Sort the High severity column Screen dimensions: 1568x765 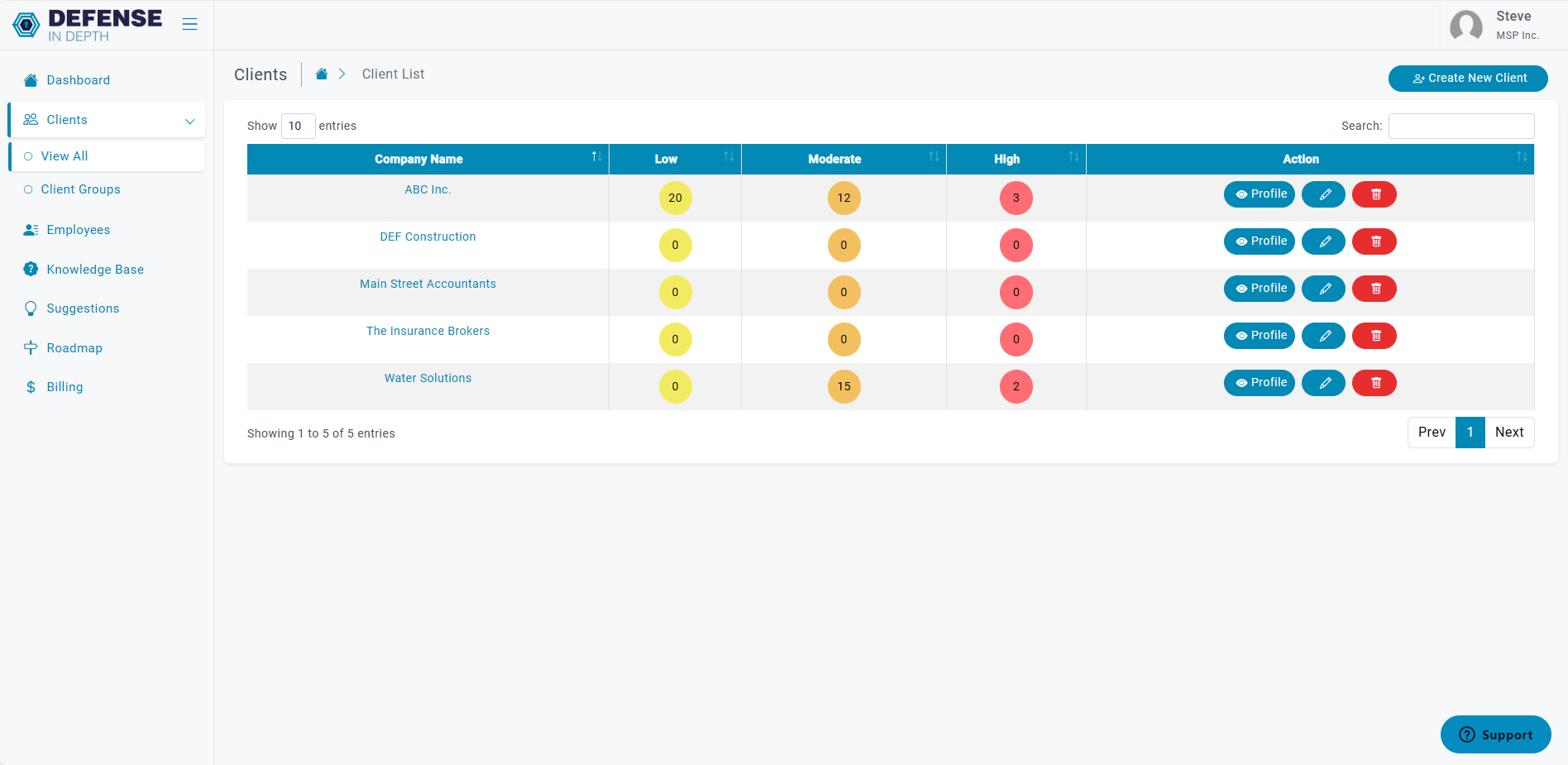(1073, 157)
